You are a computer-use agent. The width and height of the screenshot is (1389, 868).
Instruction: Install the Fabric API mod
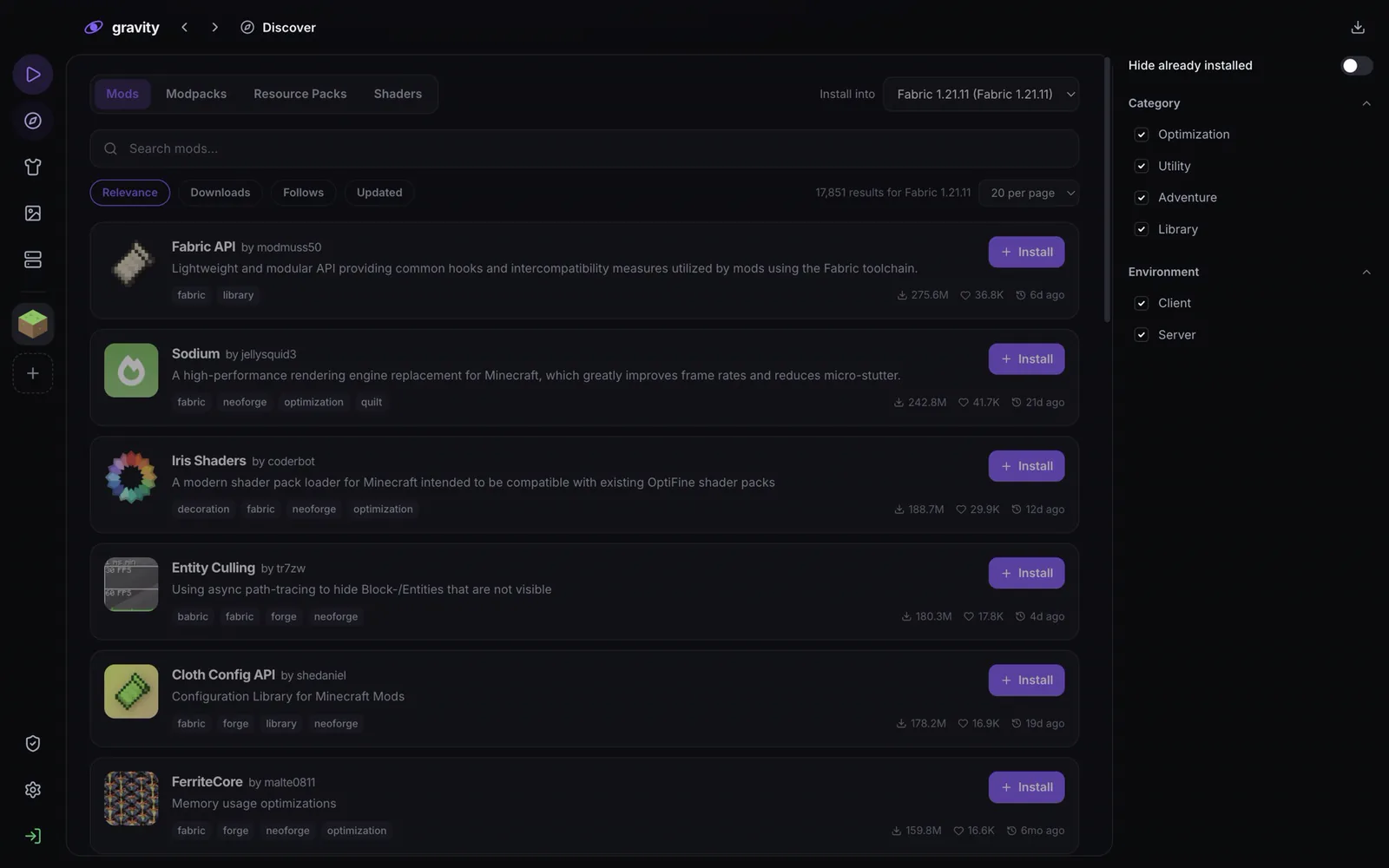tap(1026, 253)
